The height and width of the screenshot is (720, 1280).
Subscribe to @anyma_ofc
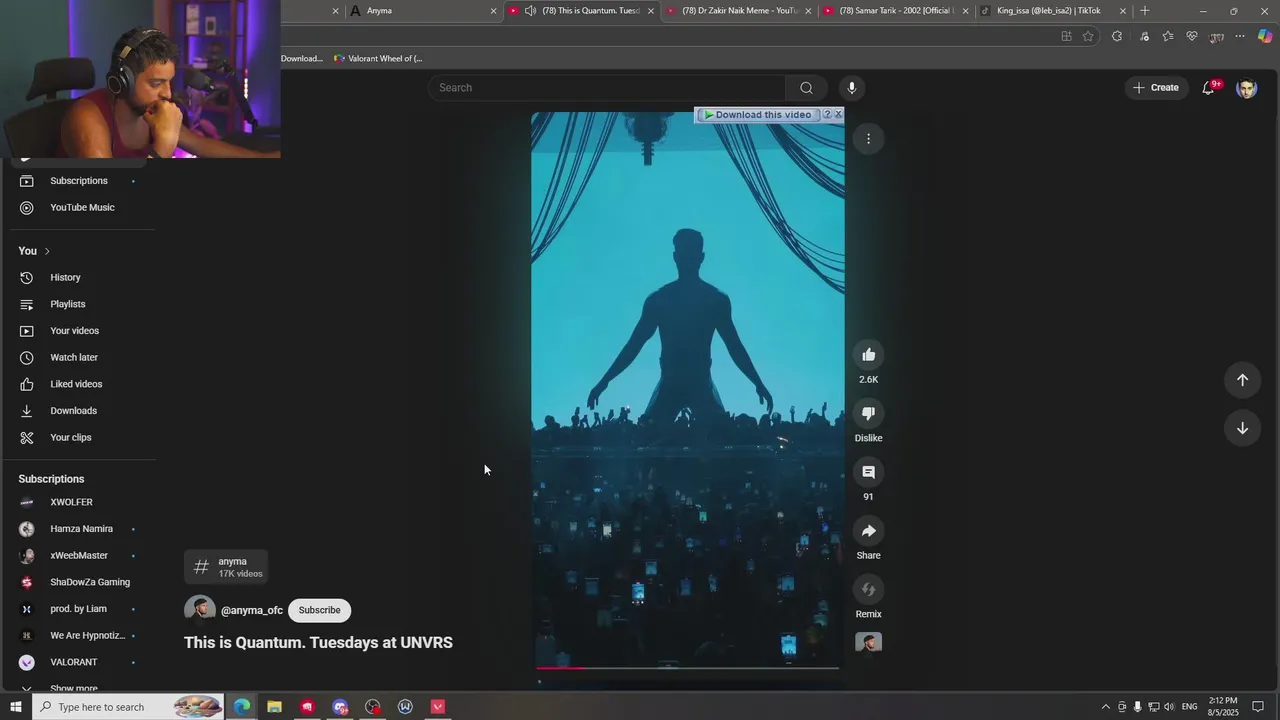point(319,610)
